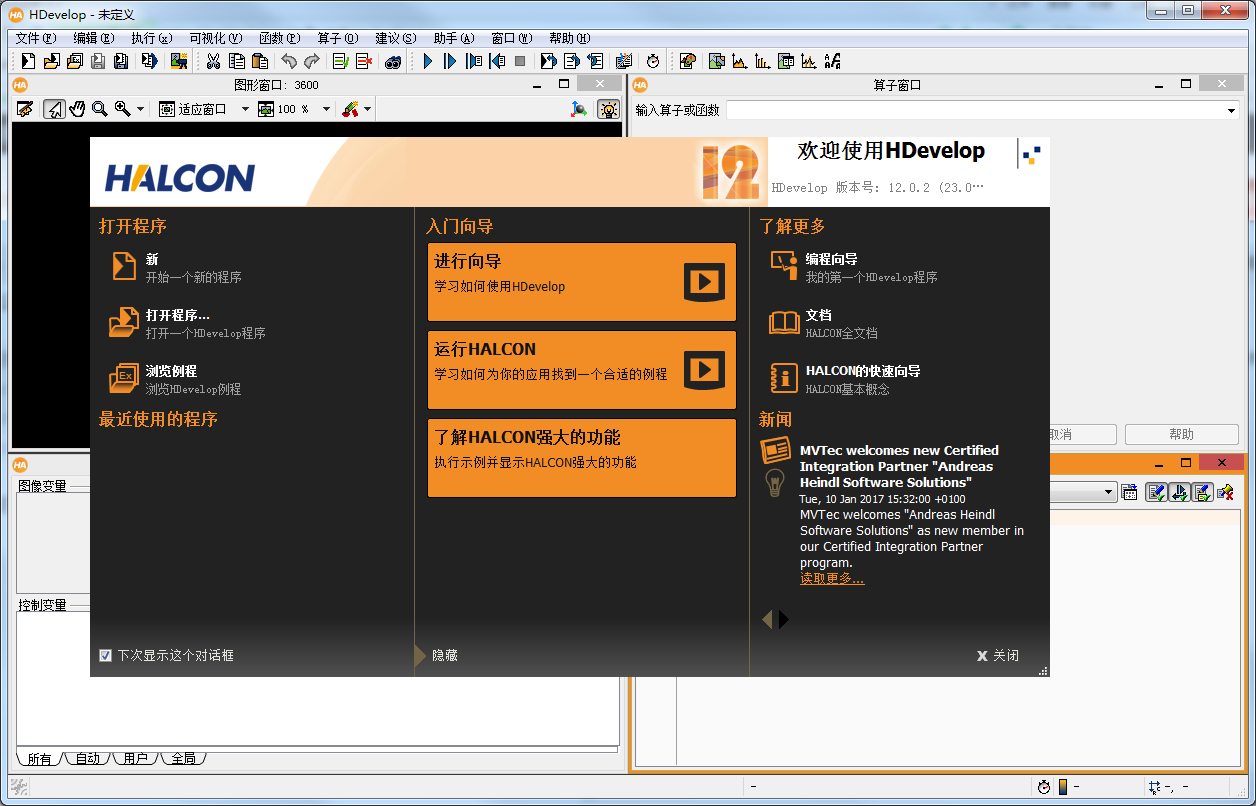The height and width of the screenshot is (806, 1256).
Task: Select the Magnify tool in the graphics window
Action: coord(99,109)
